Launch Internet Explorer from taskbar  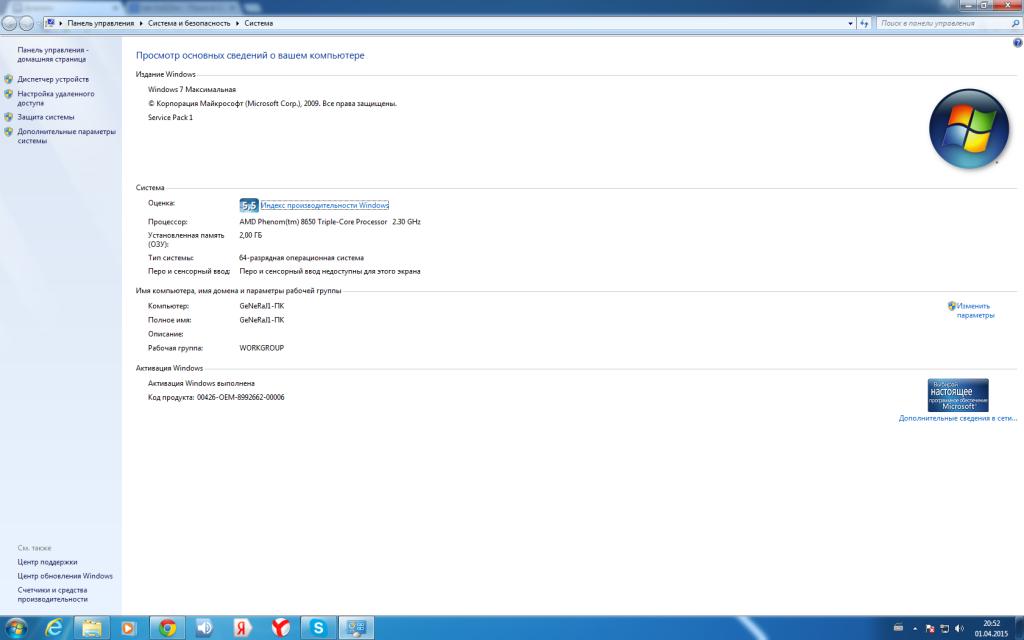tap(54, 628)
